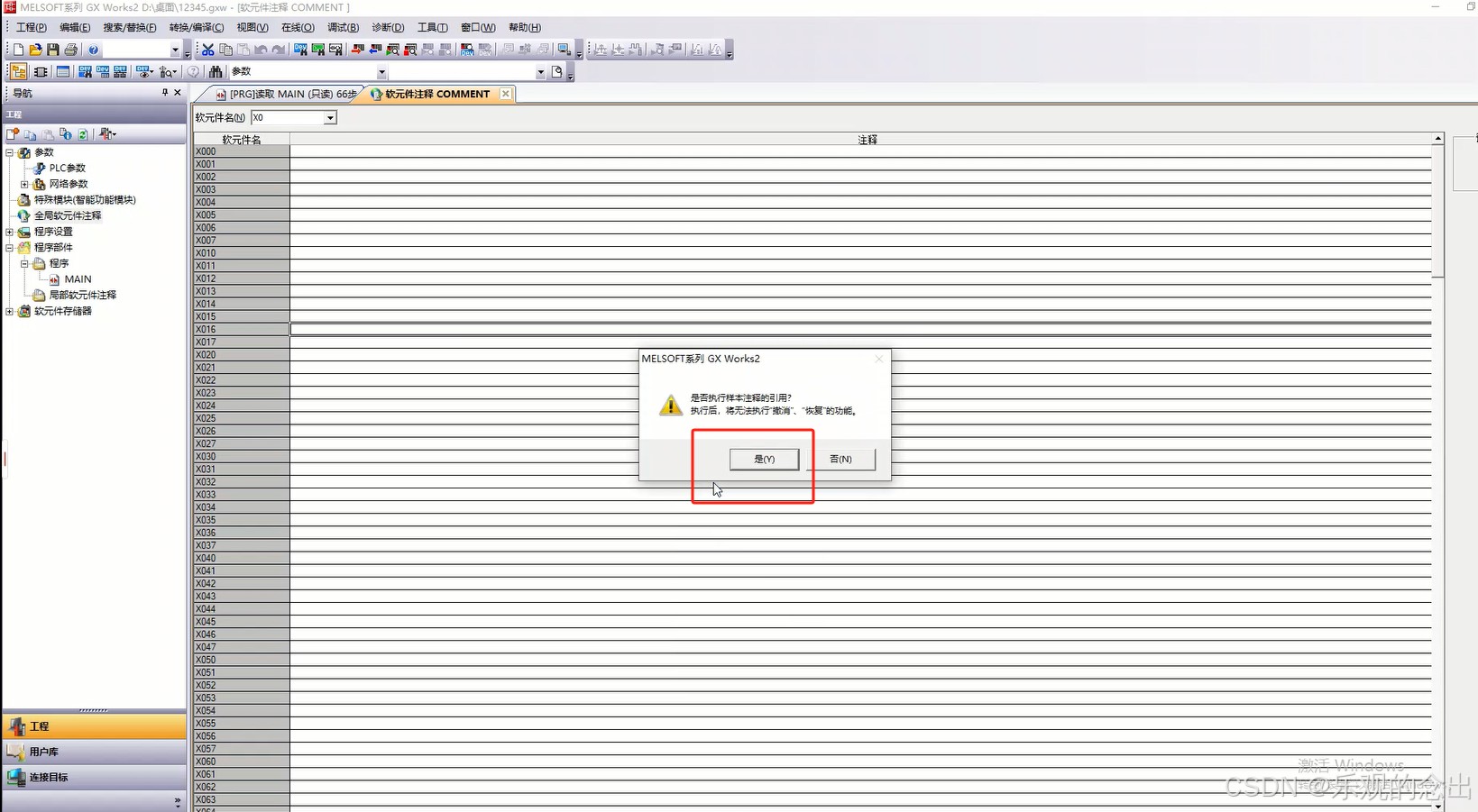Click new data icon in project panel
1478x812 pixels.
[13, 133]
